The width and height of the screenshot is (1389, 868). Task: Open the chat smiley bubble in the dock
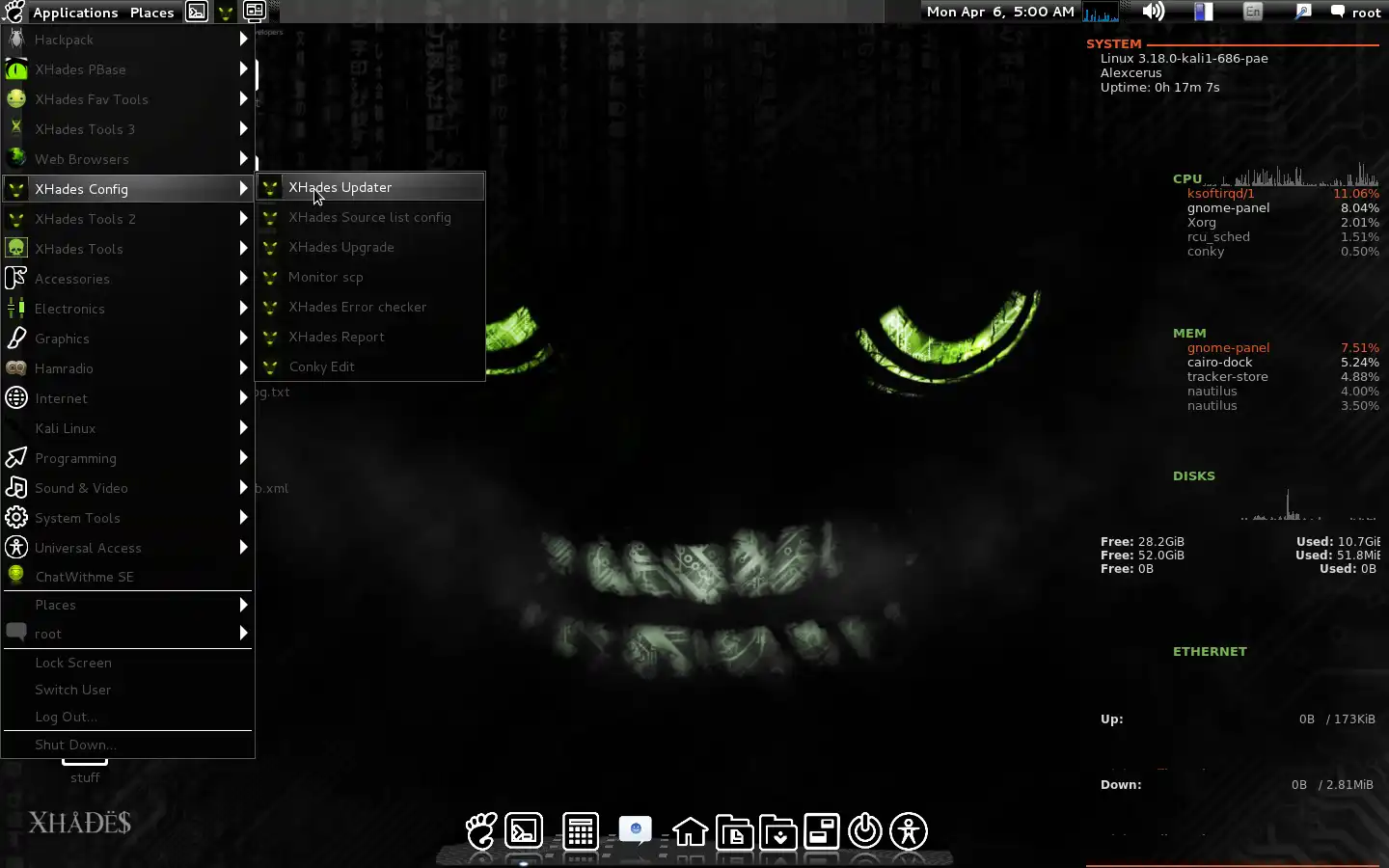pos(636,830)
